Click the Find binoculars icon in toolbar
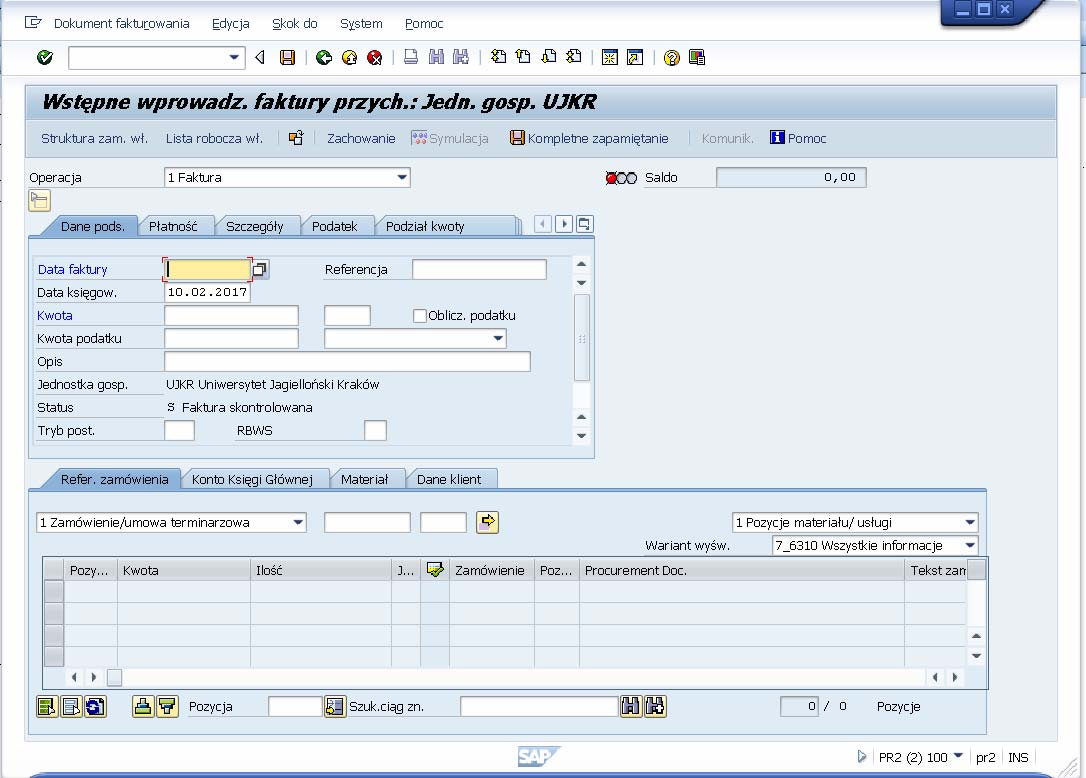The height and width of the screenshot is (778, 1086). pos(436,58)
